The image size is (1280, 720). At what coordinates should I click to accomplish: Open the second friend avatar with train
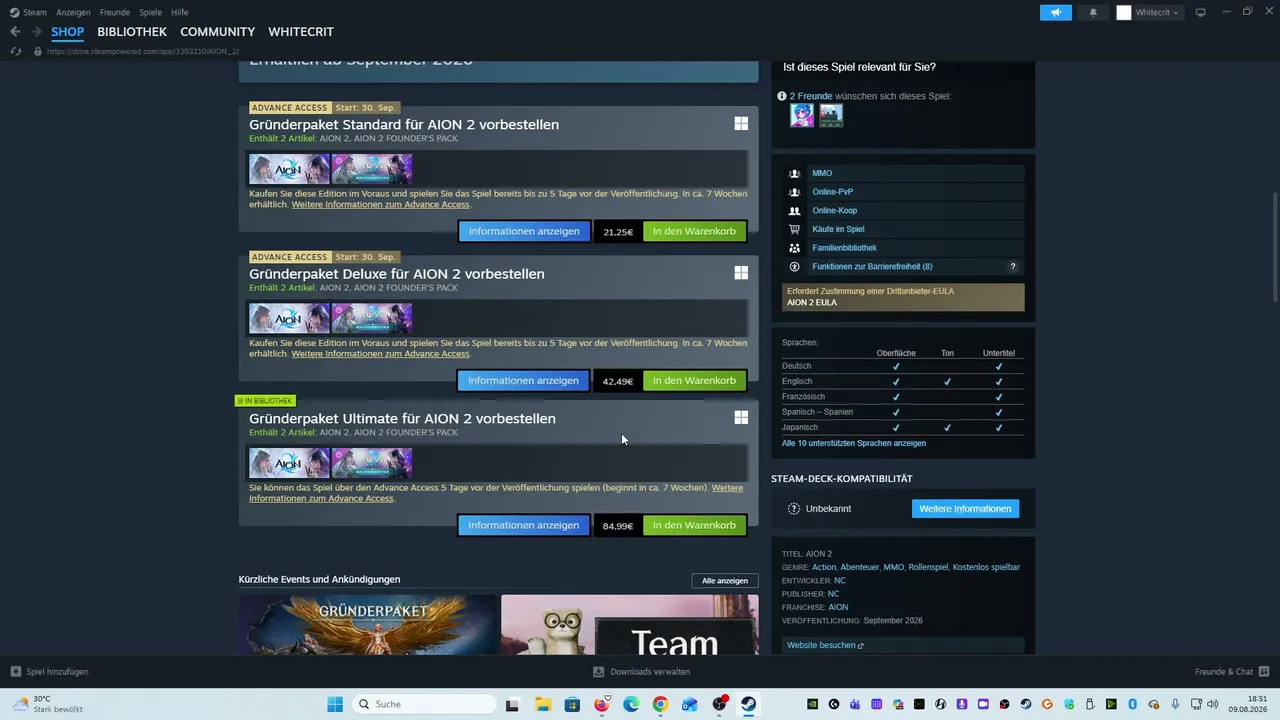pos(831,115)
